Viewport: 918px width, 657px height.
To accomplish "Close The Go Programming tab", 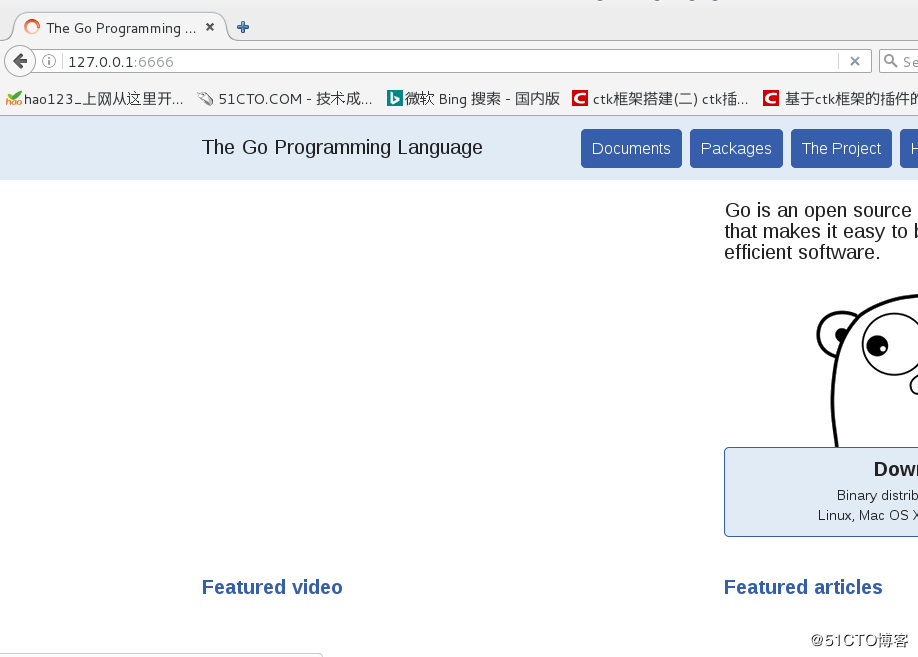I will [x=210, y=27].
